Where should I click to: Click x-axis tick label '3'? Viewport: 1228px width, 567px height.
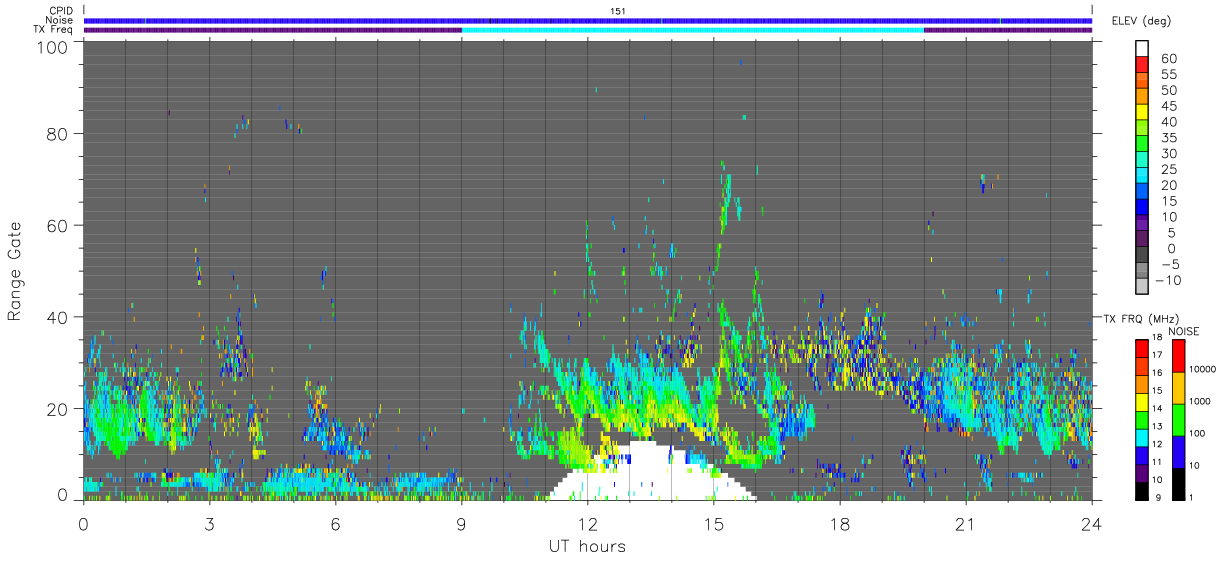click(209, 523)
